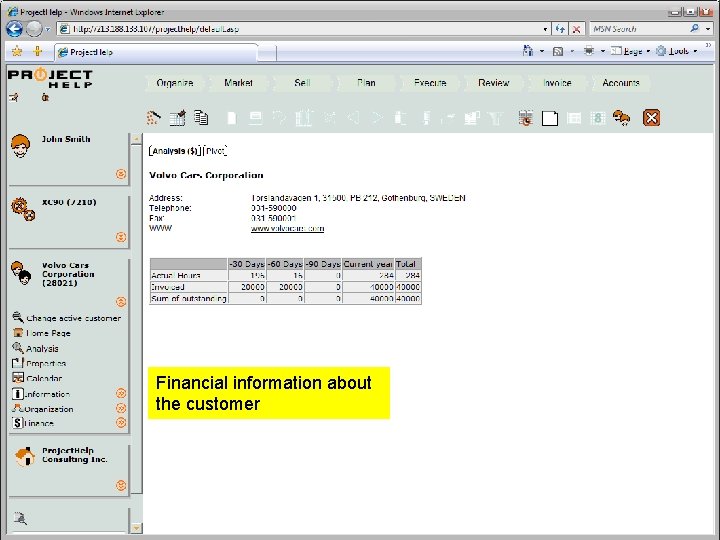Open the address bar dropdown
The height and width of the screenshot is (540, 720).
[545, 29]
